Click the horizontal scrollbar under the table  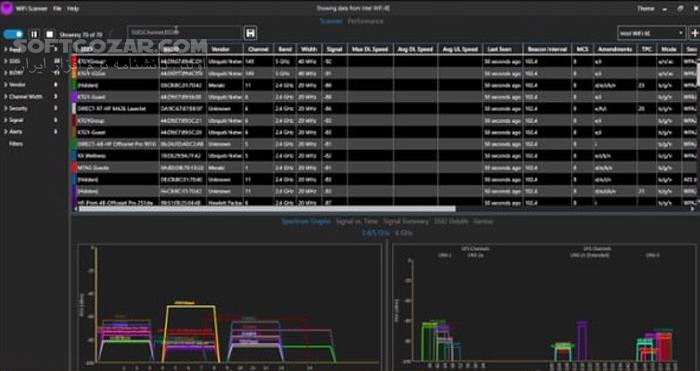[267, 208]
